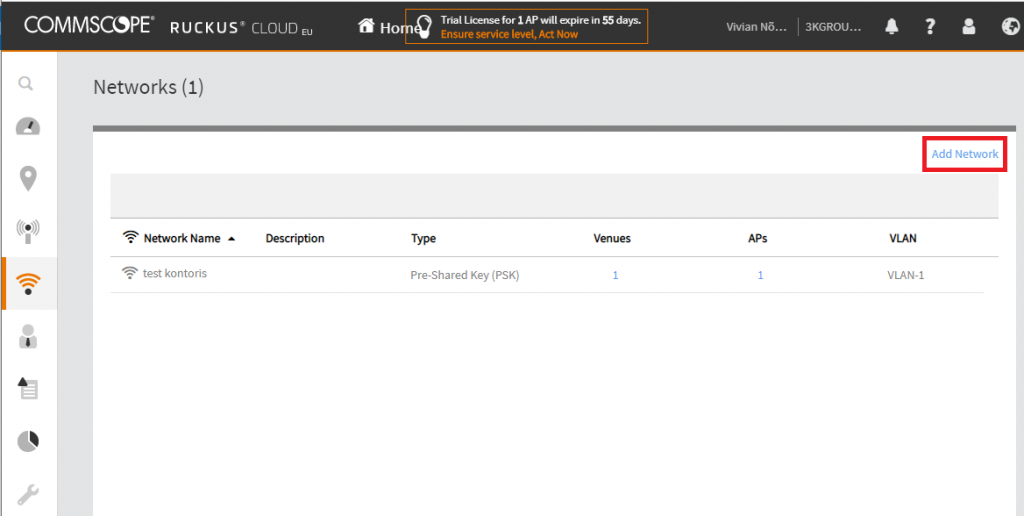Screen dimensions: 1024x516
Task: Open Venues via location pin icon
Action: tap(28, 179)
